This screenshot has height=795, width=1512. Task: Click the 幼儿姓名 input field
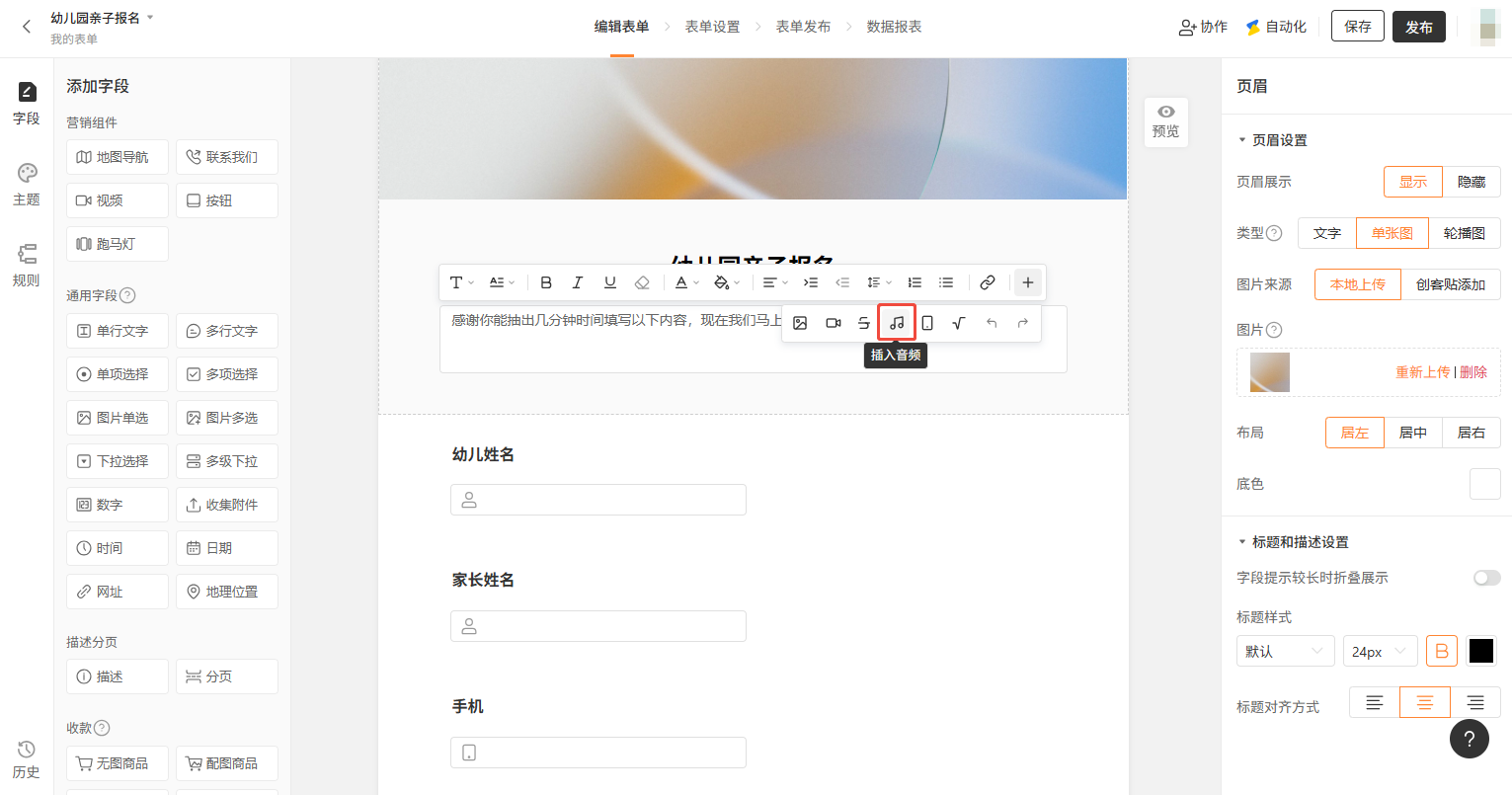(x=598, y=500)
